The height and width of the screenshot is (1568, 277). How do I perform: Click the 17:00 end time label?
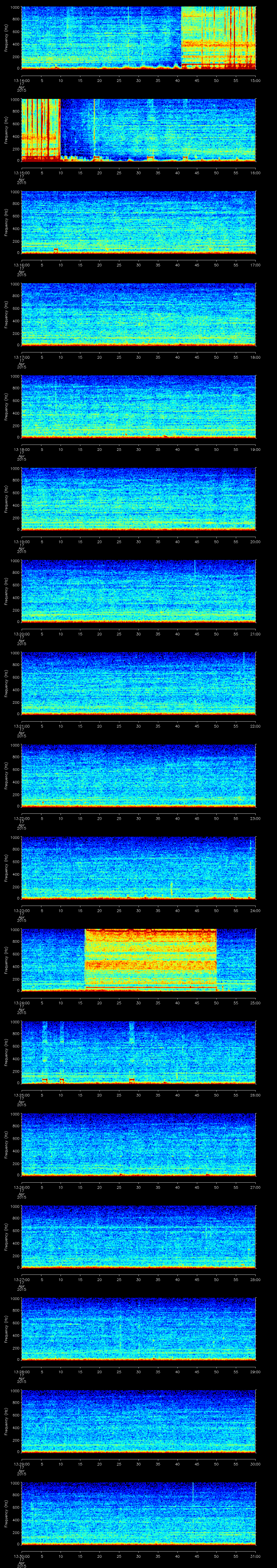pyautogui.click(x=255, y=265)
